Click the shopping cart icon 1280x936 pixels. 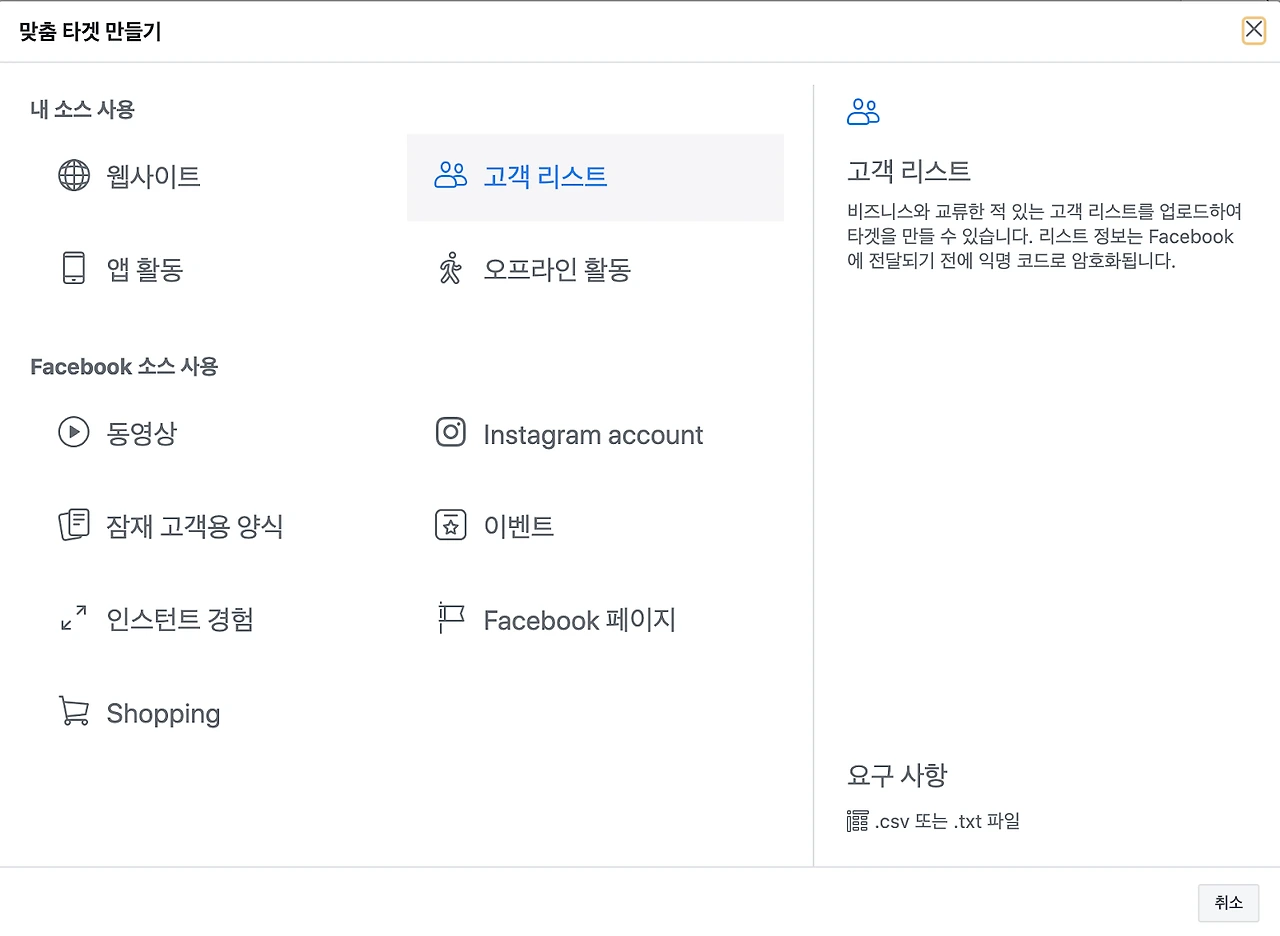[x=74, y=711]
